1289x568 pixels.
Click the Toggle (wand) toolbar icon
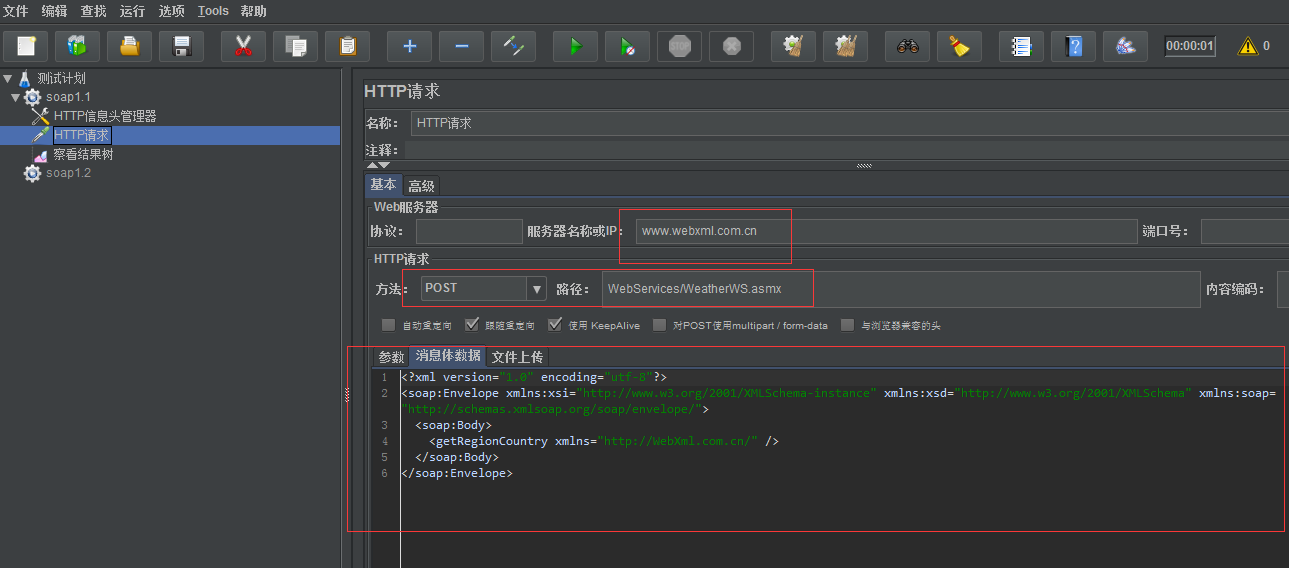(x=513, y=46)
